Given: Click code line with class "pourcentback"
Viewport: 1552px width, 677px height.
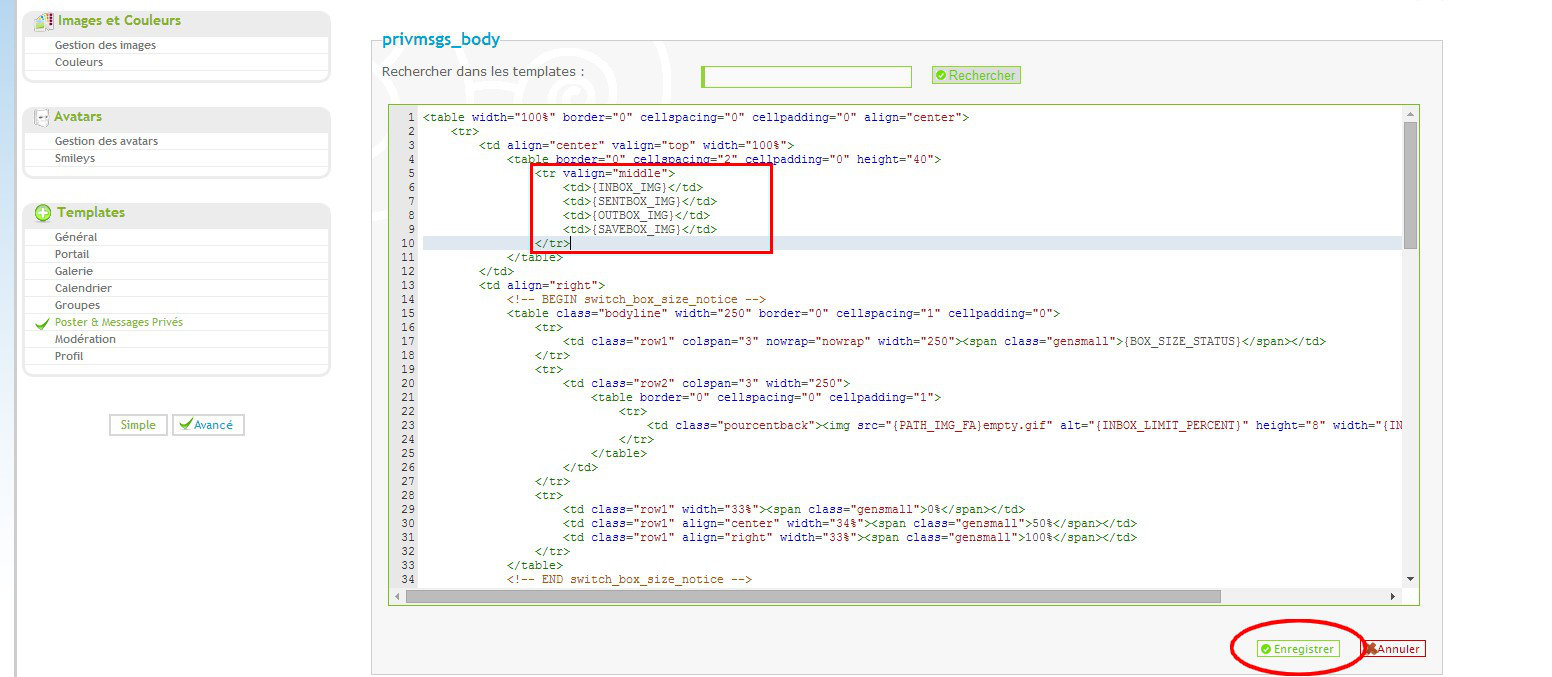Looking at the screenshot, I should click(1025, 425).
